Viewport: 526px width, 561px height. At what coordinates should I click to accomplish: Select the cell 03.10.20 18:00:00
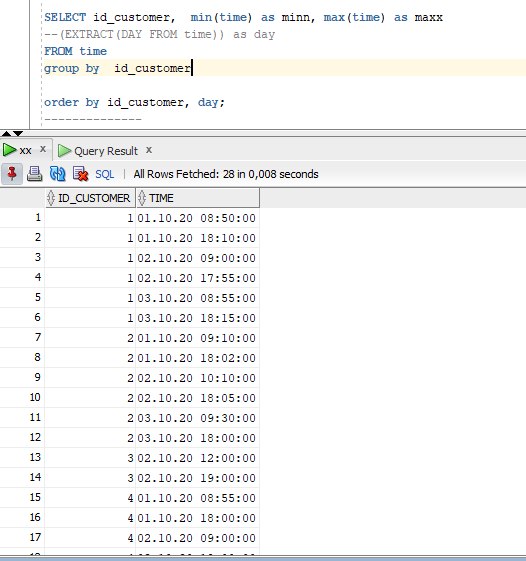pyautogui.click(x=197, y=438)
